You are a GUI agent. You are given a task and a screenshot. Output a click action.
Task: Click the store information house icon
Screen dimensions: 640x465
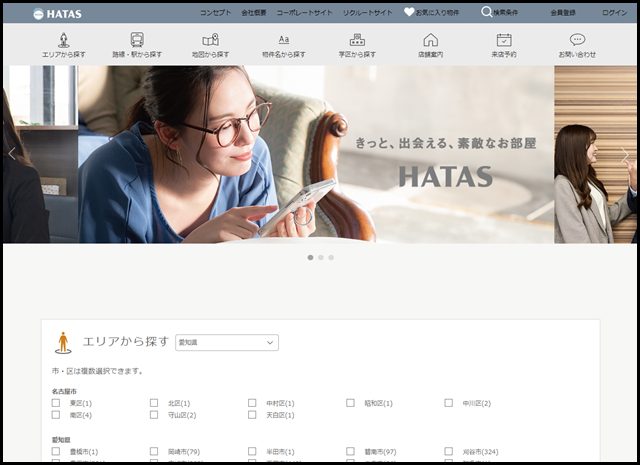point(430,40)
